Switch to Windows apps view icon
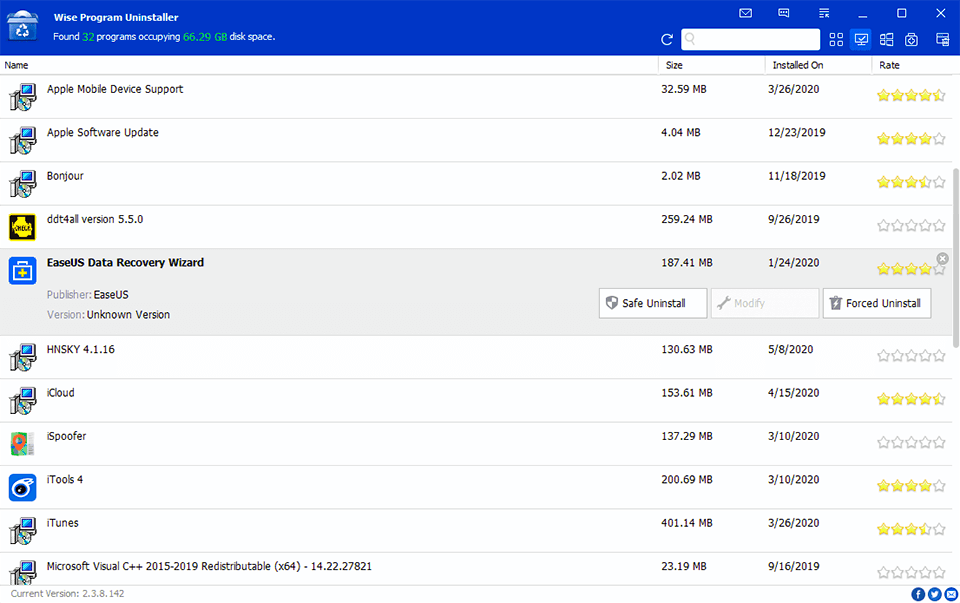Image resolution: width=960 pixels, height=603 pixels. 886,40
